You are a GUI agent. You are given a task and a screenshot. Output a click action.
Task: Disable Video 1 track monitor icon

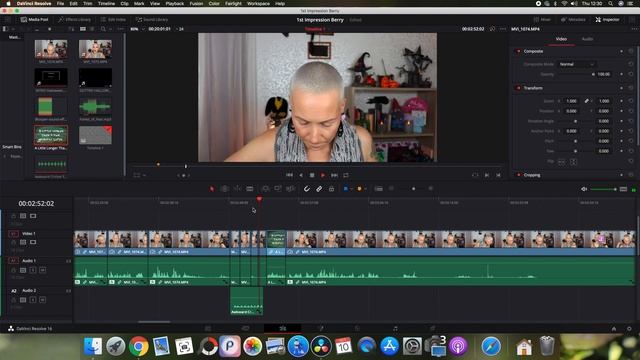[33, 242]
